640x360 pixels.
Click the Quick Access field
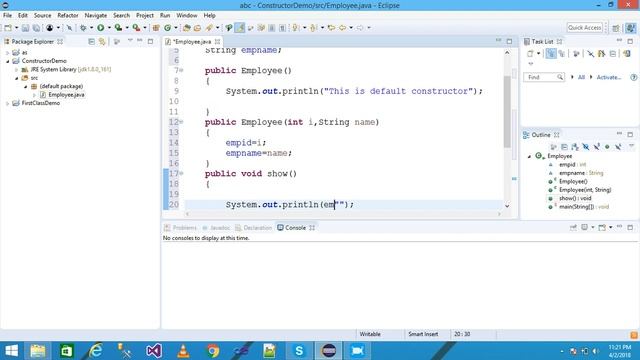(585, 27)
